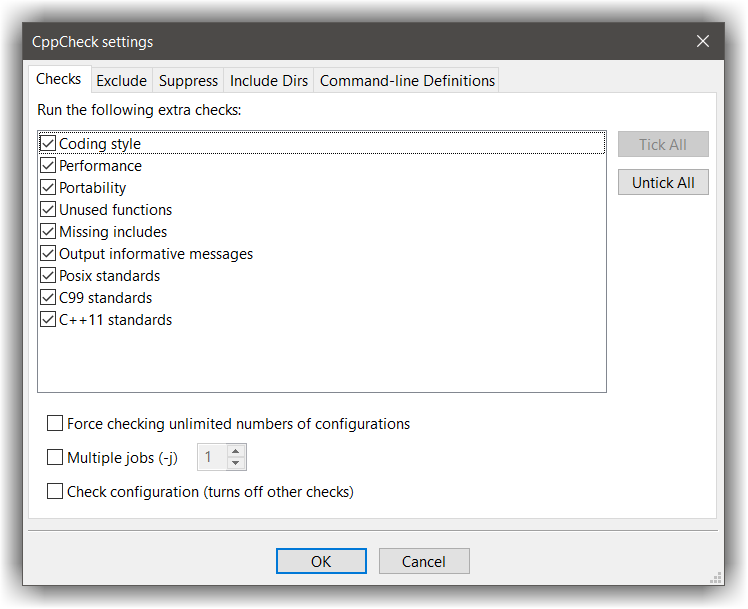Switch to the Exclude tab

[121, 81]
